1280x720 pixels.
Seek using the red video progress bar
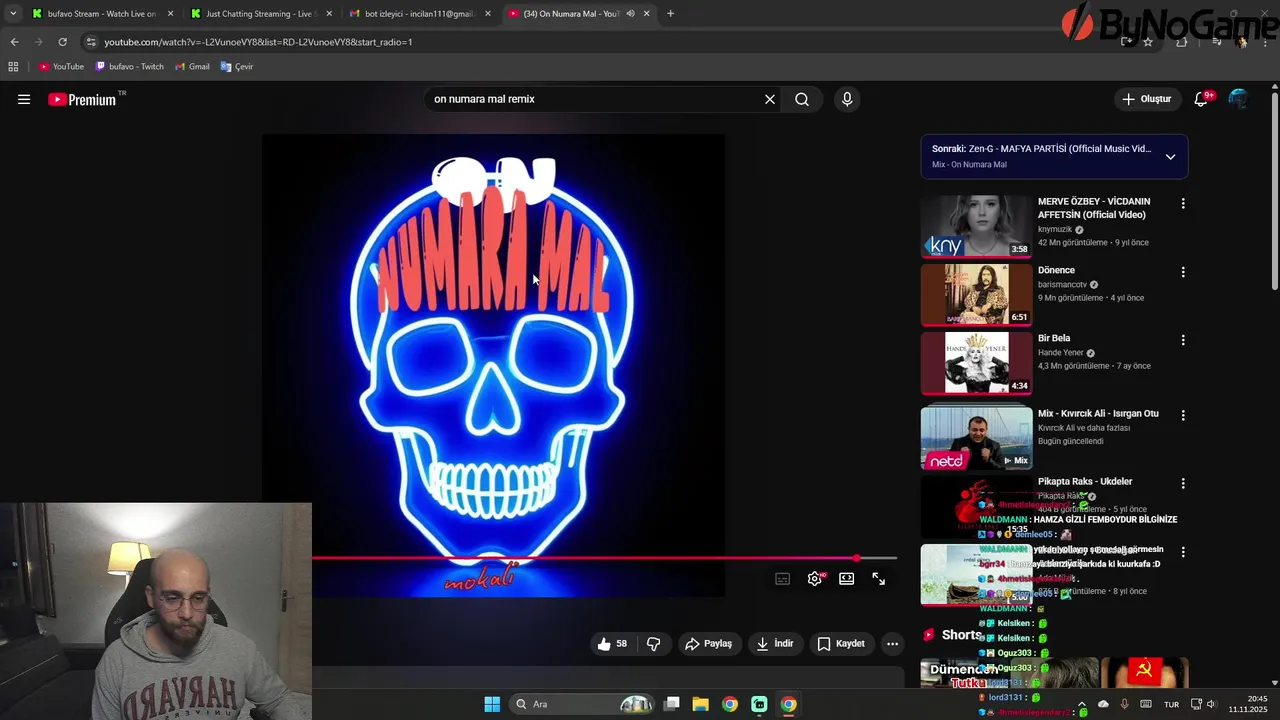coord(604,558)
